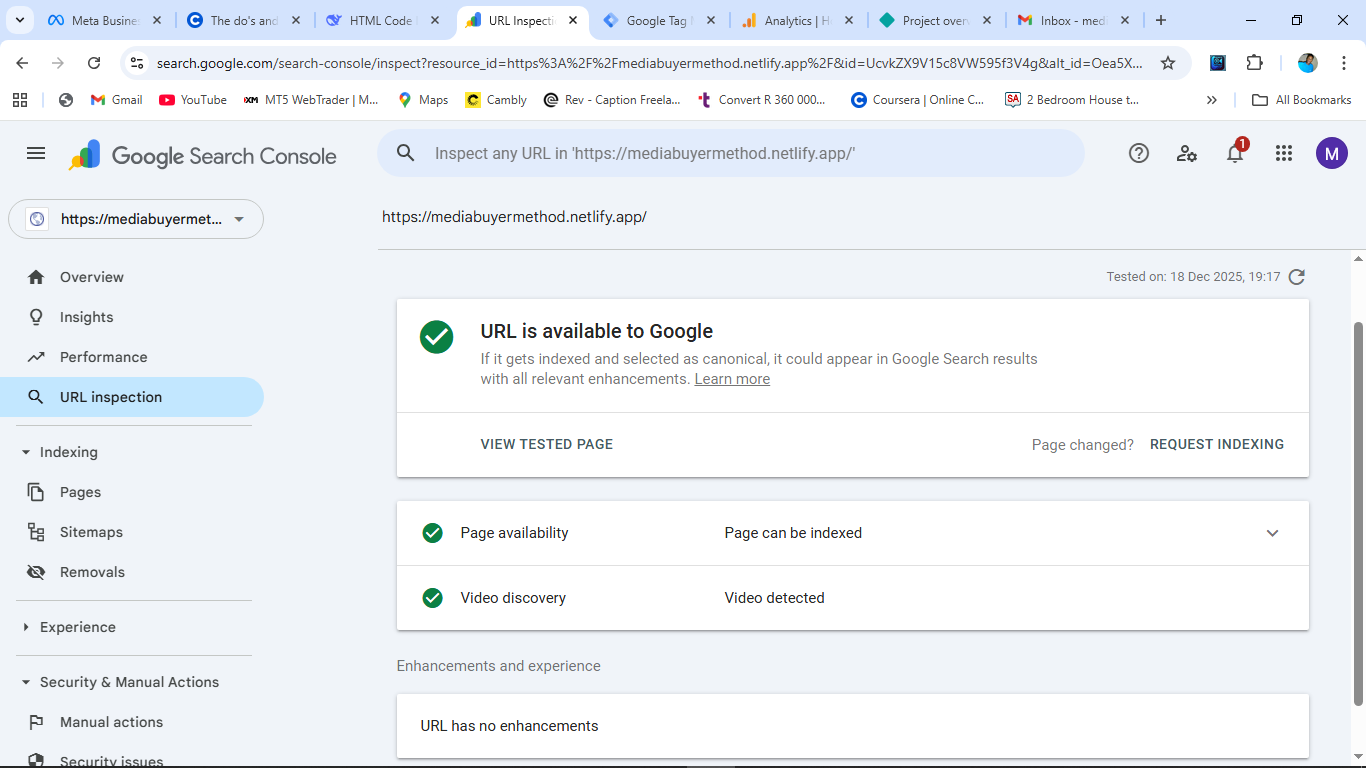The image size is (1366, 768).
Task: Open the property selector dropdown
Action: (x=136, y=219)
